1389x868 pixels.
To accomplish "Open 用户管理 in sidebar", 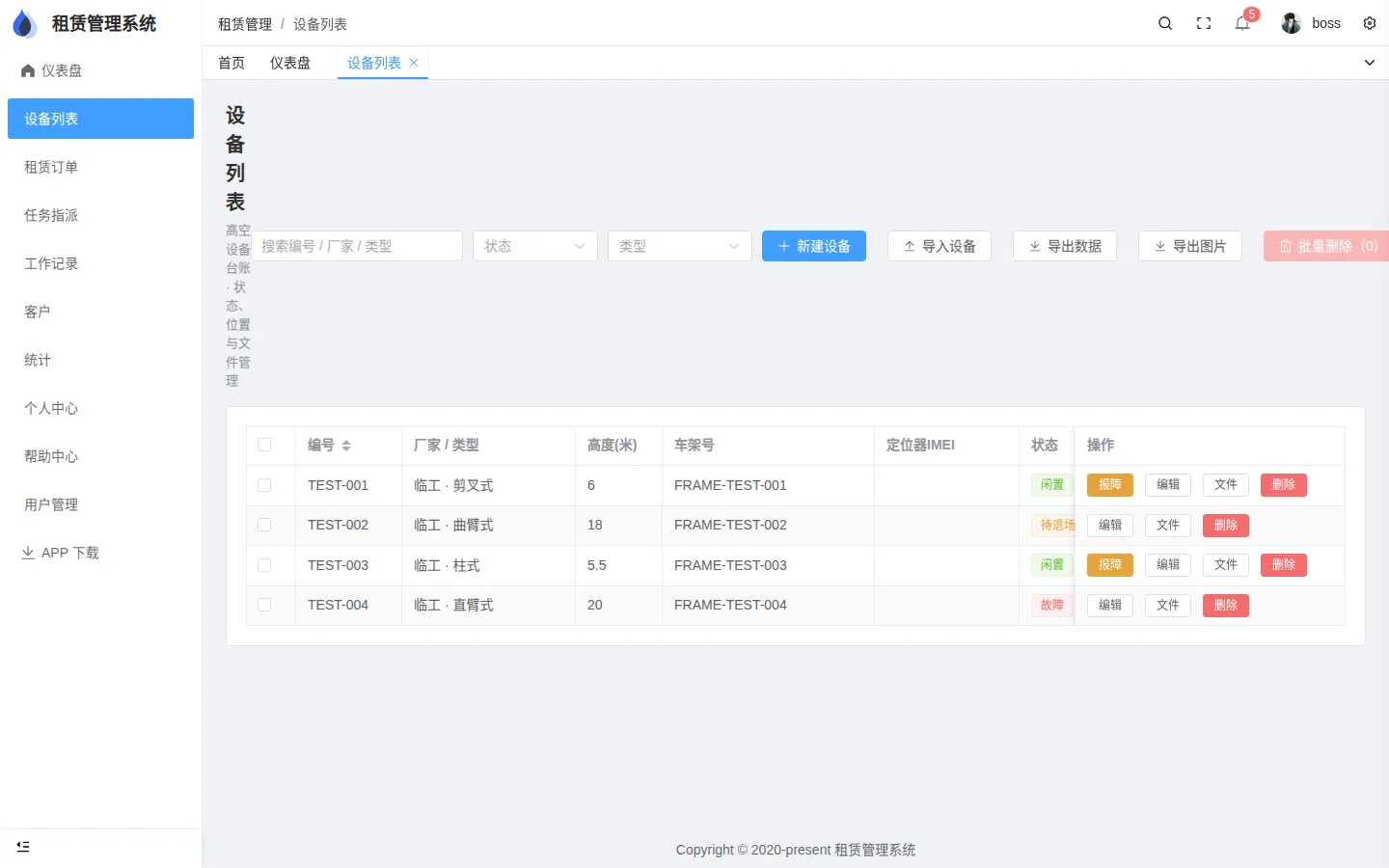I will [x=100, y=504].
